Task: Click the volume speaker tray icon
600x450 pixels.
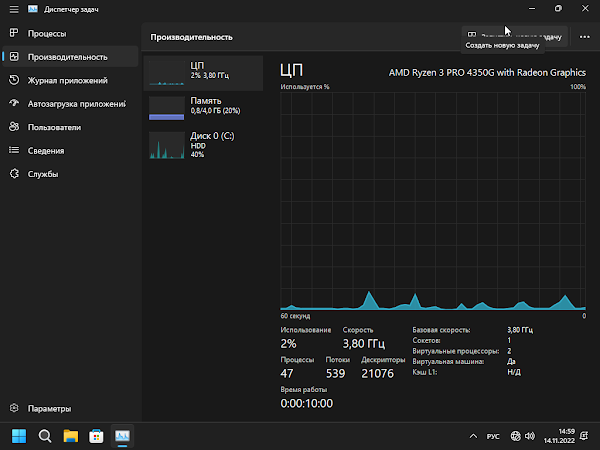Action: pos(530,436)
